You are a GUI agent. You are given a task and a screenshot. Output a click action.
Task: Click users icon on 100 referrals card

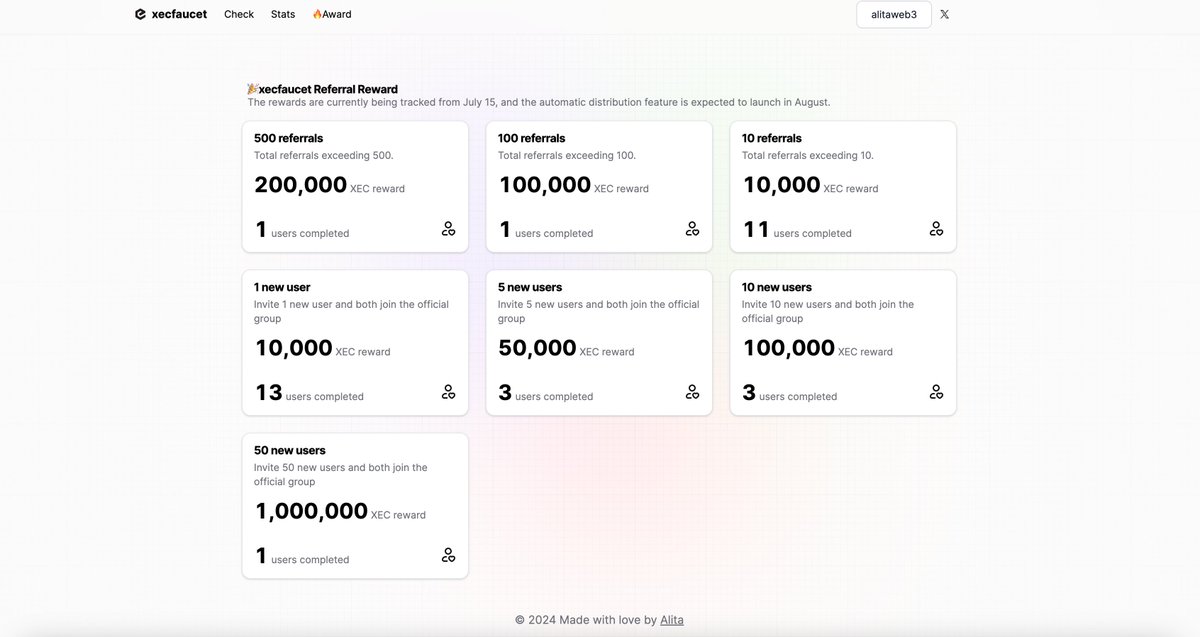pyautogui.click(x=692, y=229)
